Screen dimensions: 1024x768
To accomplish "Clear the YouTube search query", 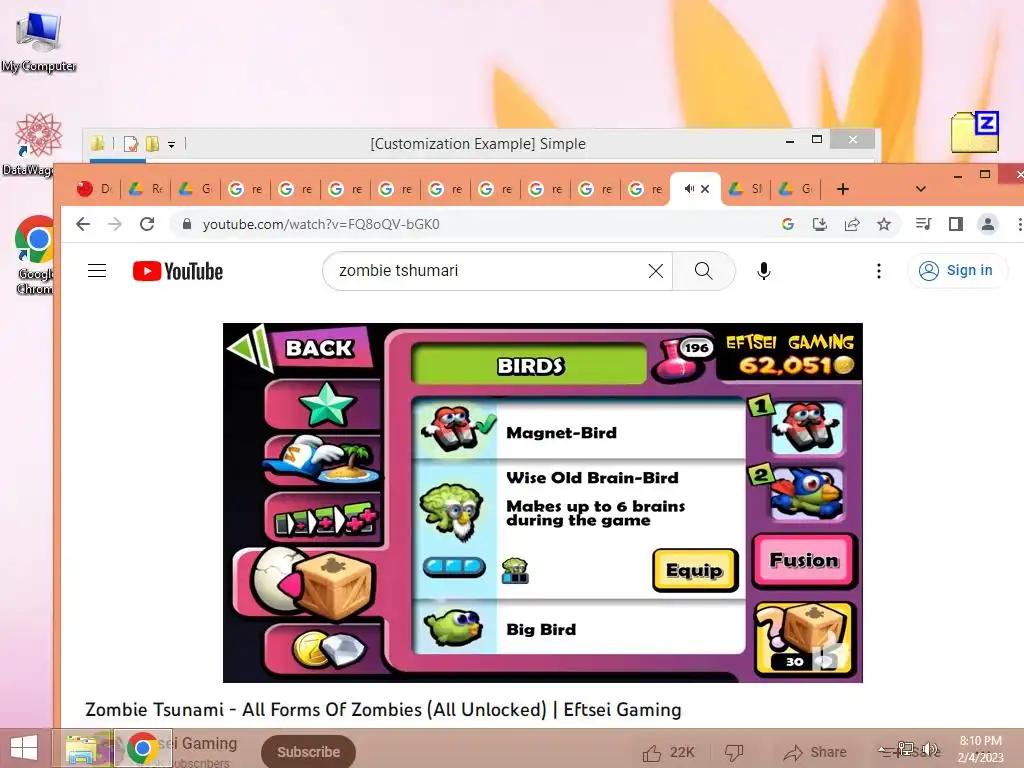I will tap(656, 270).
